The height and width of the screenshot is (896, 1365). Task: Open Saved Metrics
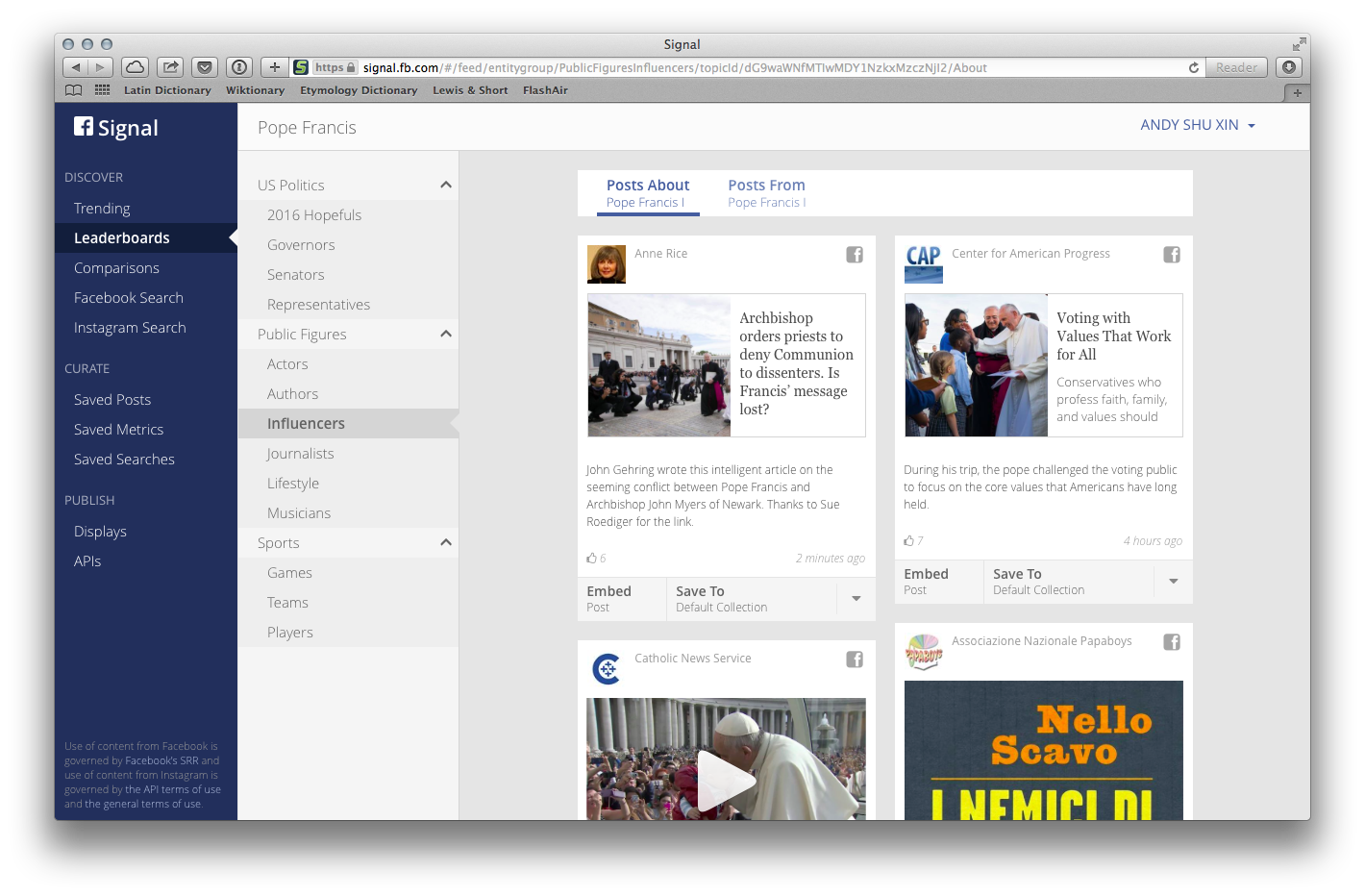118,430
